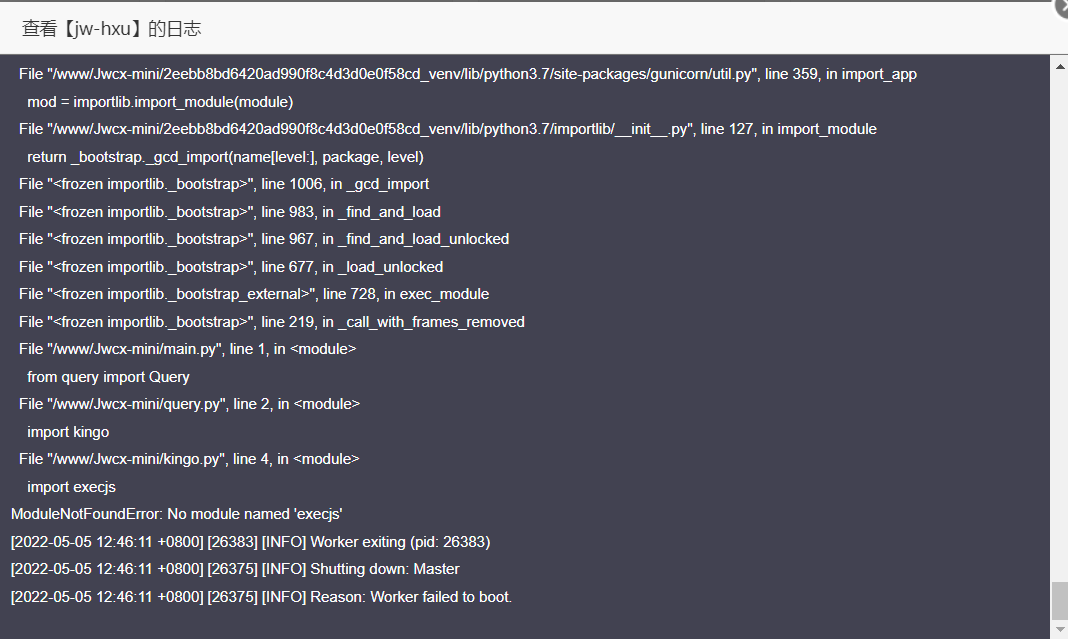The width and height of the screenshot is (1068, 639).
Task: Click the empty scrollbar track above thumb
Action: click(x=1060, y=327)
